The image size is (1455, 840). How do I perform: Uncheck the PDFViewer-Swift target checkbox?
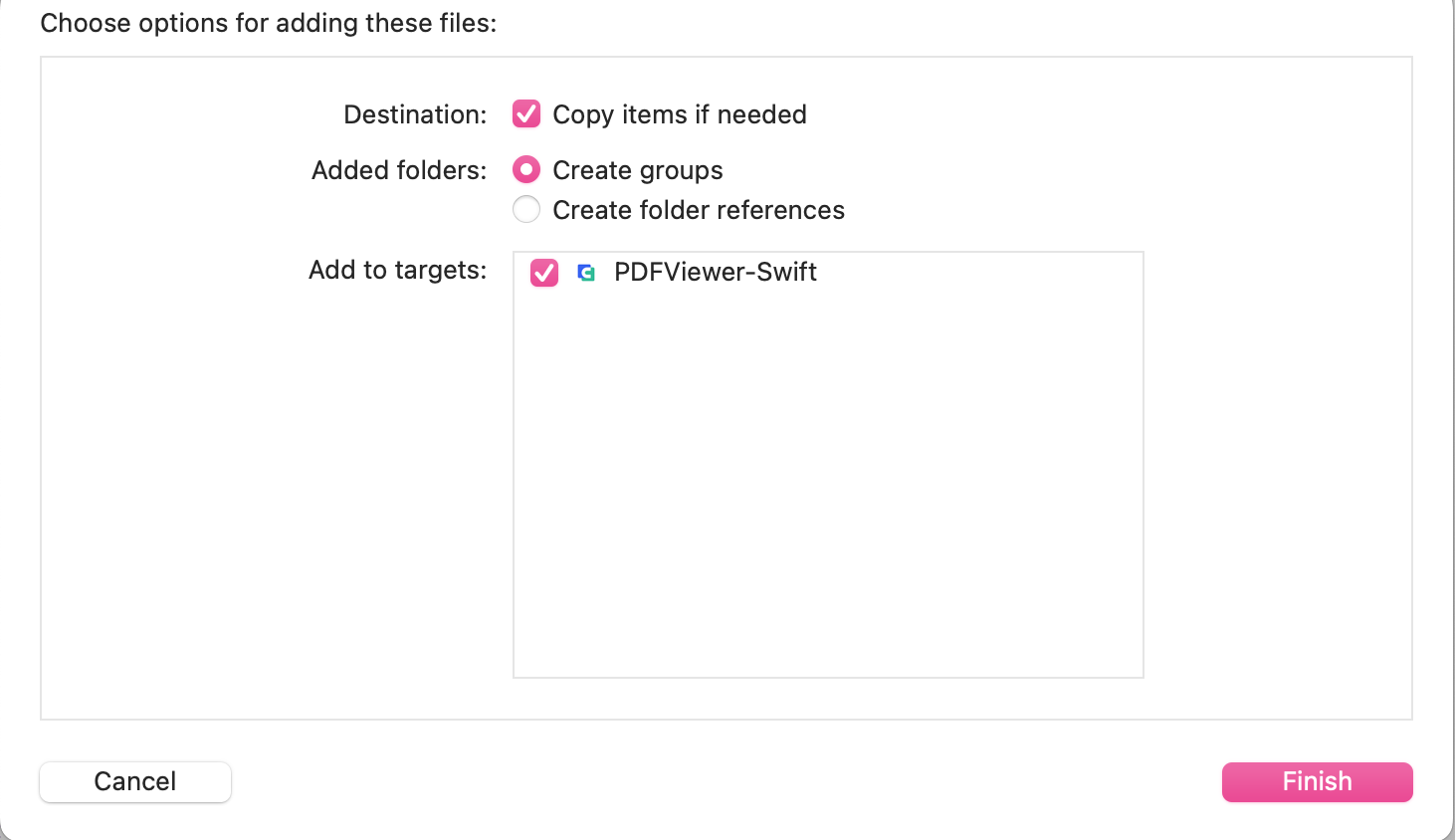coord(544,273)
